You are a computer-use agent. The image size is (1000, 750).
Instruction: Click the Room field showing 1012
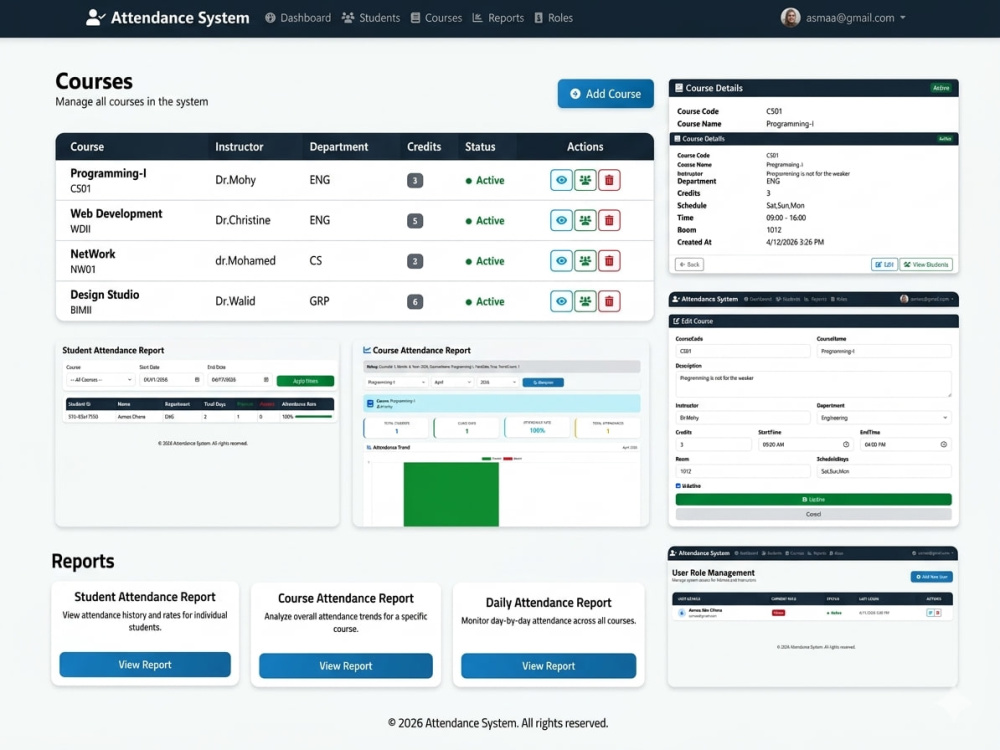(x=742, y=471)
